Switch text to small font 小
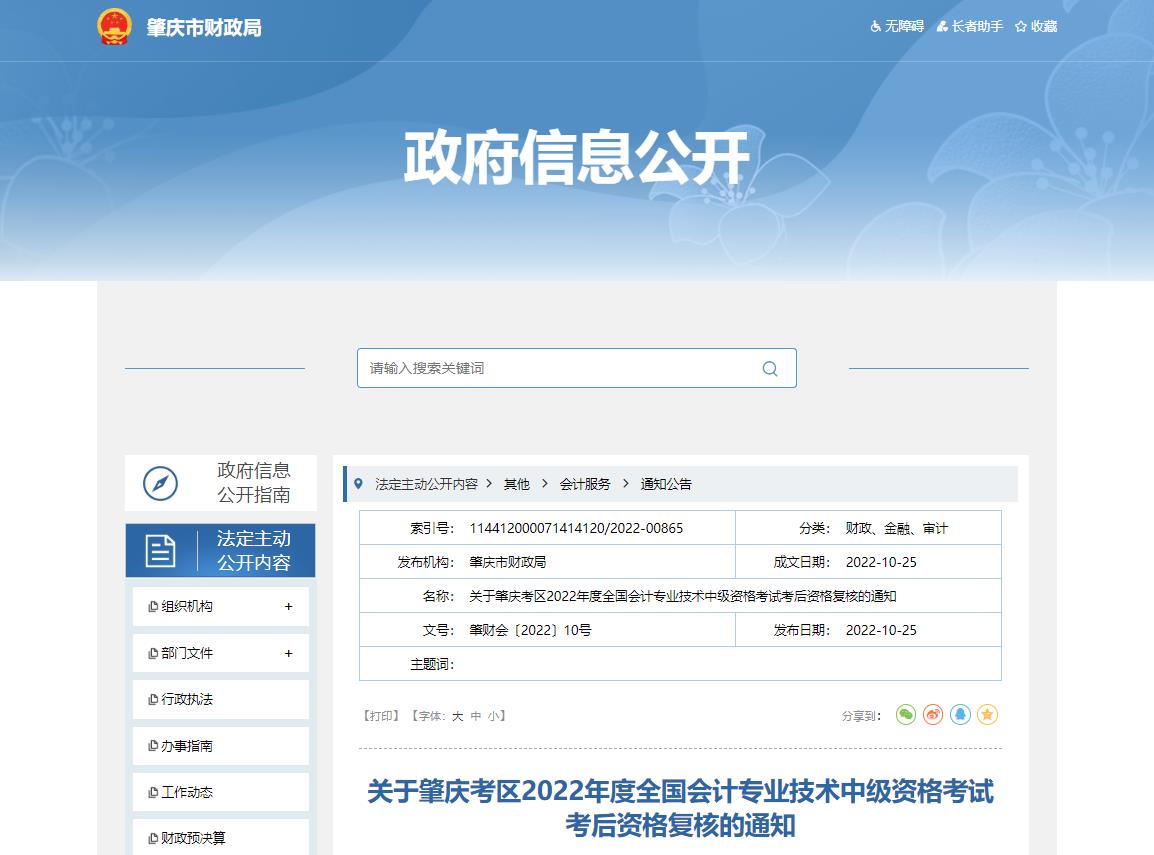The width and height of the screenshot is (1154, 855). point(492,715)
